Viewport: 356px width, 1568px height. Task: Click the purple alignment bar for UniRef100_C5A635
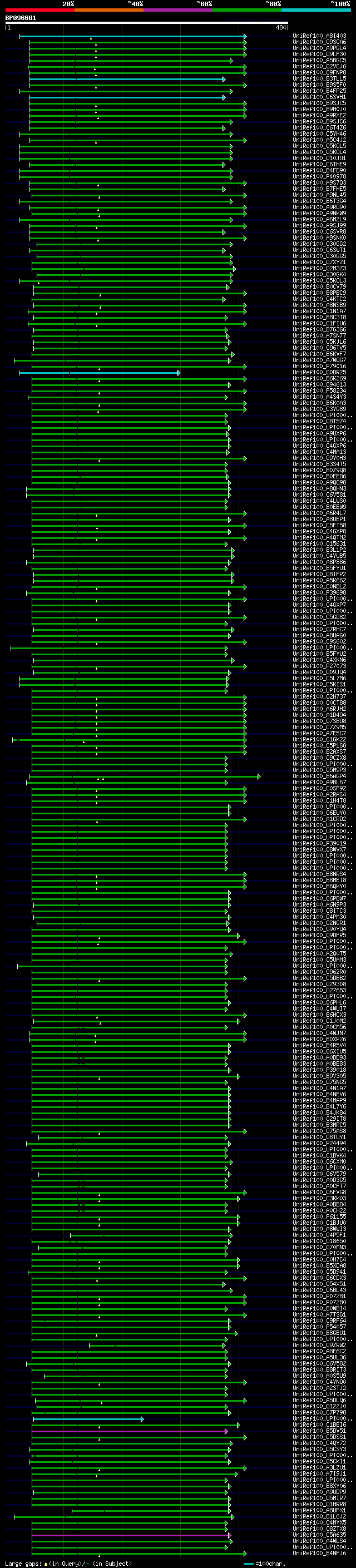coord(131,1535)
